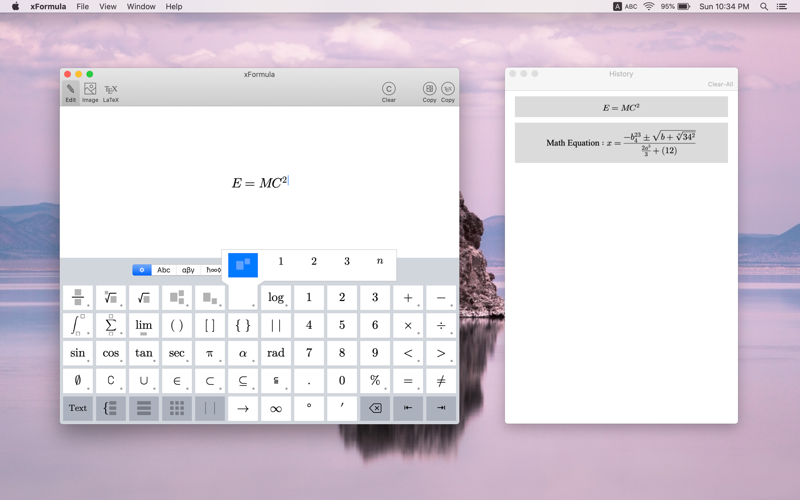Switch to Image mode in toolbar
This screenshot has width=800, height=500.
coord(90,92)
